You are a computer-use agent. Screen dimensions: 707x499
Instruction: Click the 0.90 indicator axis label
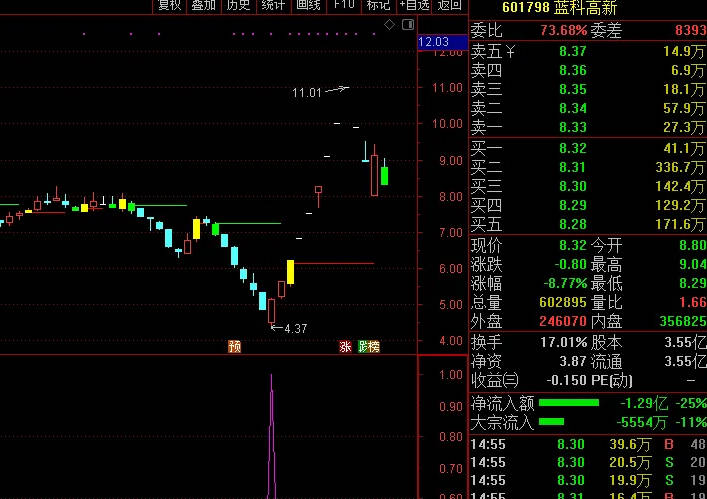click(451, 407)
